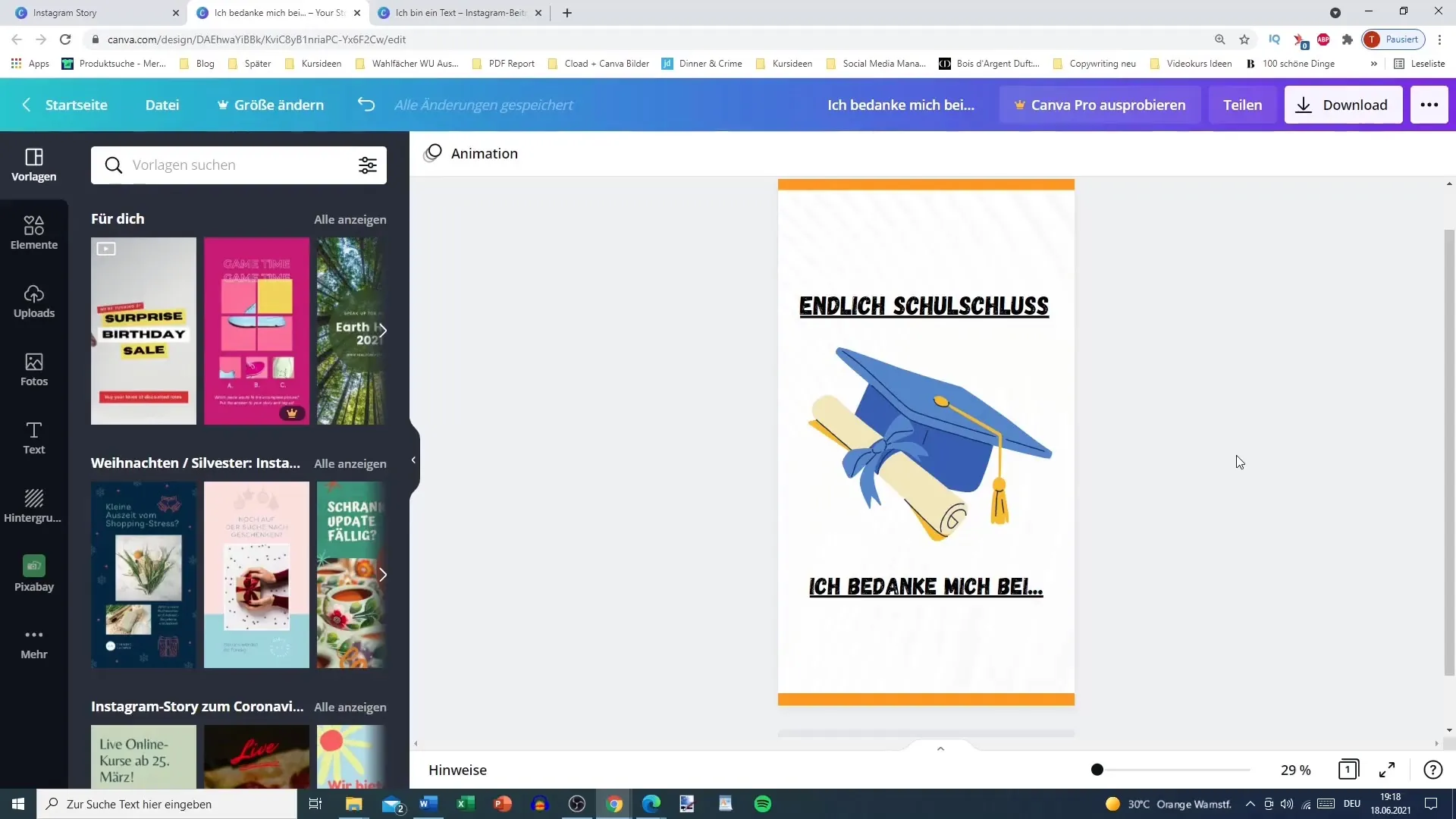Reload the browser page
This screenshot has height=819, width=1456.
(65, 39)
